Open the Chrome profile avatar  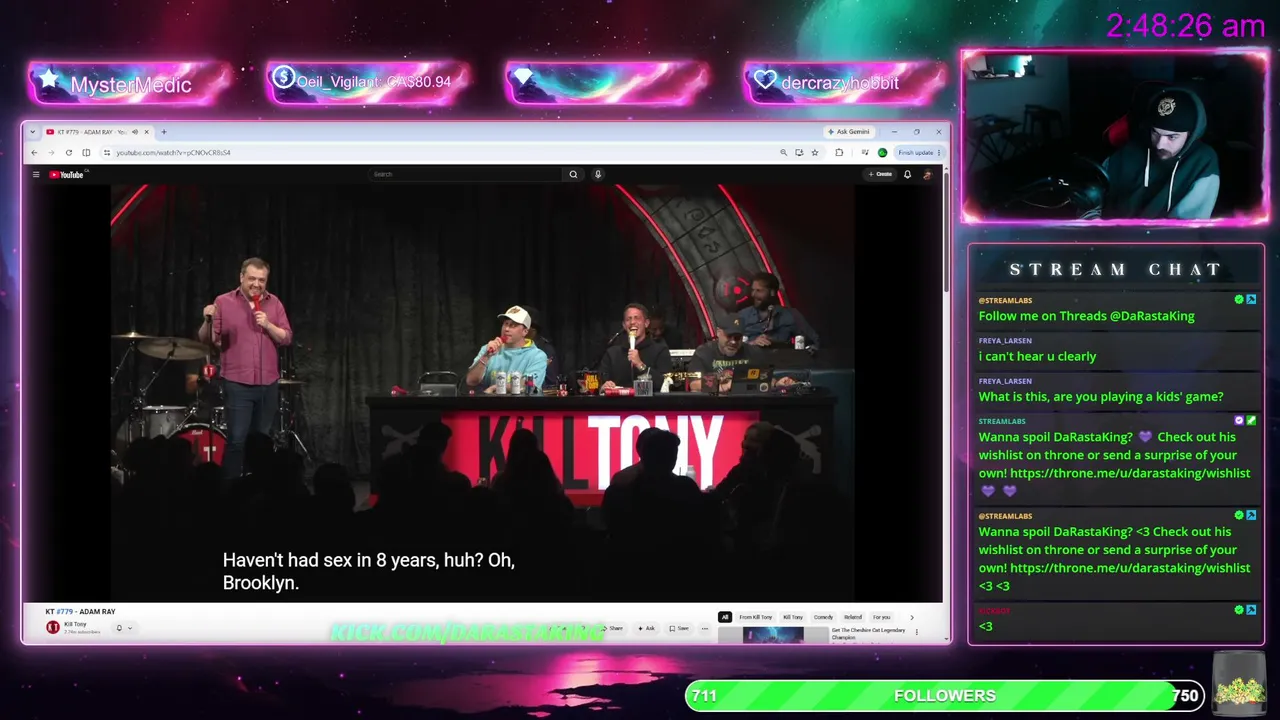coord(882,152)
